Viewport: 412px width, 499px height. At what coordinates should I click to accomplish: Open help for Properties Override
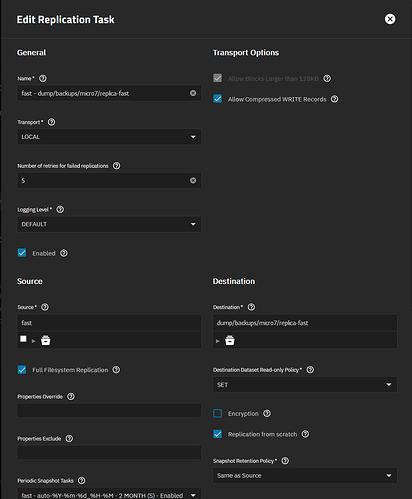pyautogui.click(x=71, y=396)
